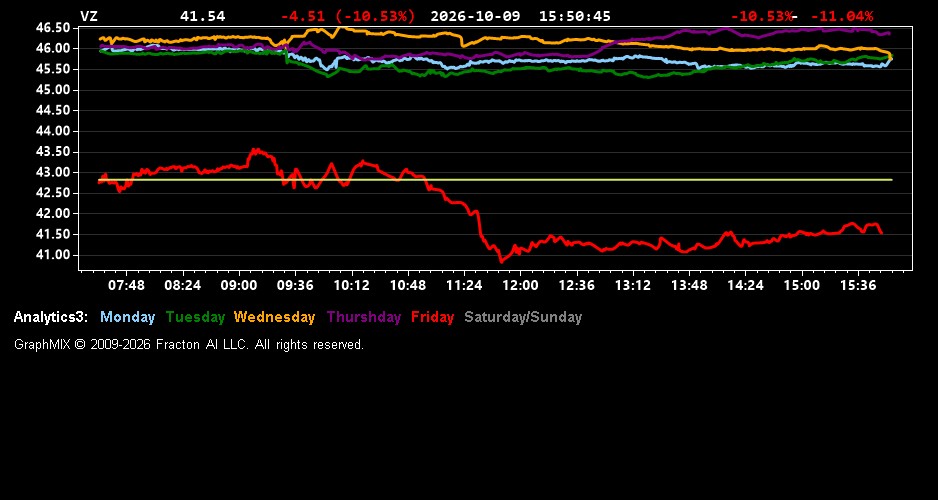Click the yellow horizontal reference line
The width and height of the screenshot is (938, 500).
[x=495, y=179]
